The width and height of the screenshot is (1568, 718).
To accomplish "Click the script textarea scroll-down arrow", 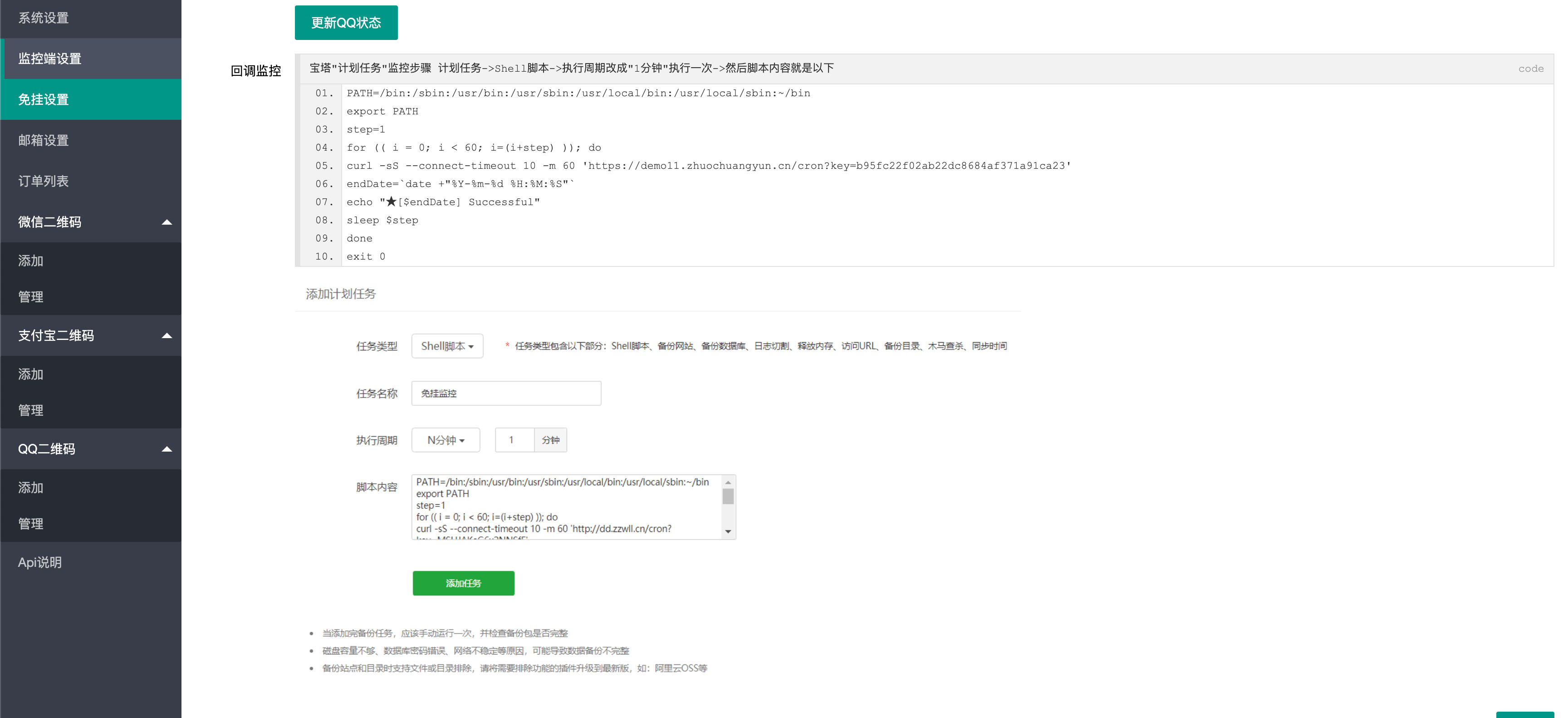I will (x=728, y=531).
